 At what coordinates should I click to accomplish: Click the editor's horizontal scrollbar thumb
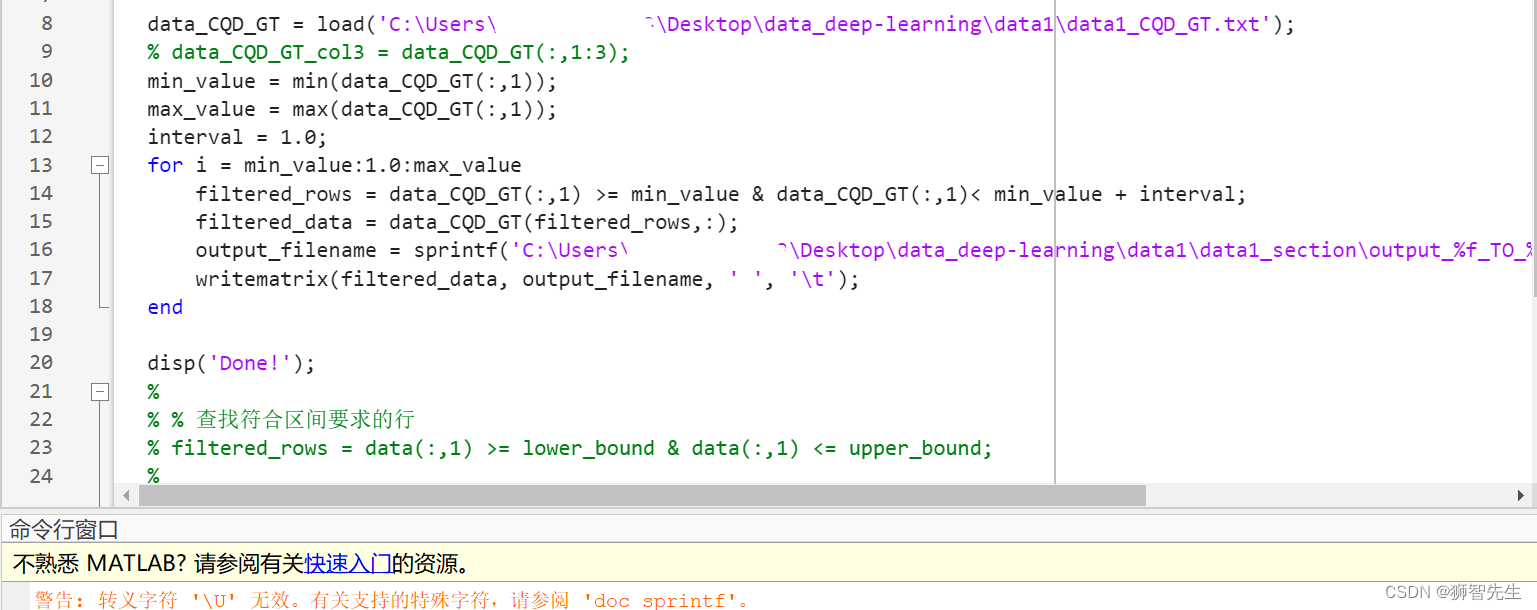(x=641, y=495)
